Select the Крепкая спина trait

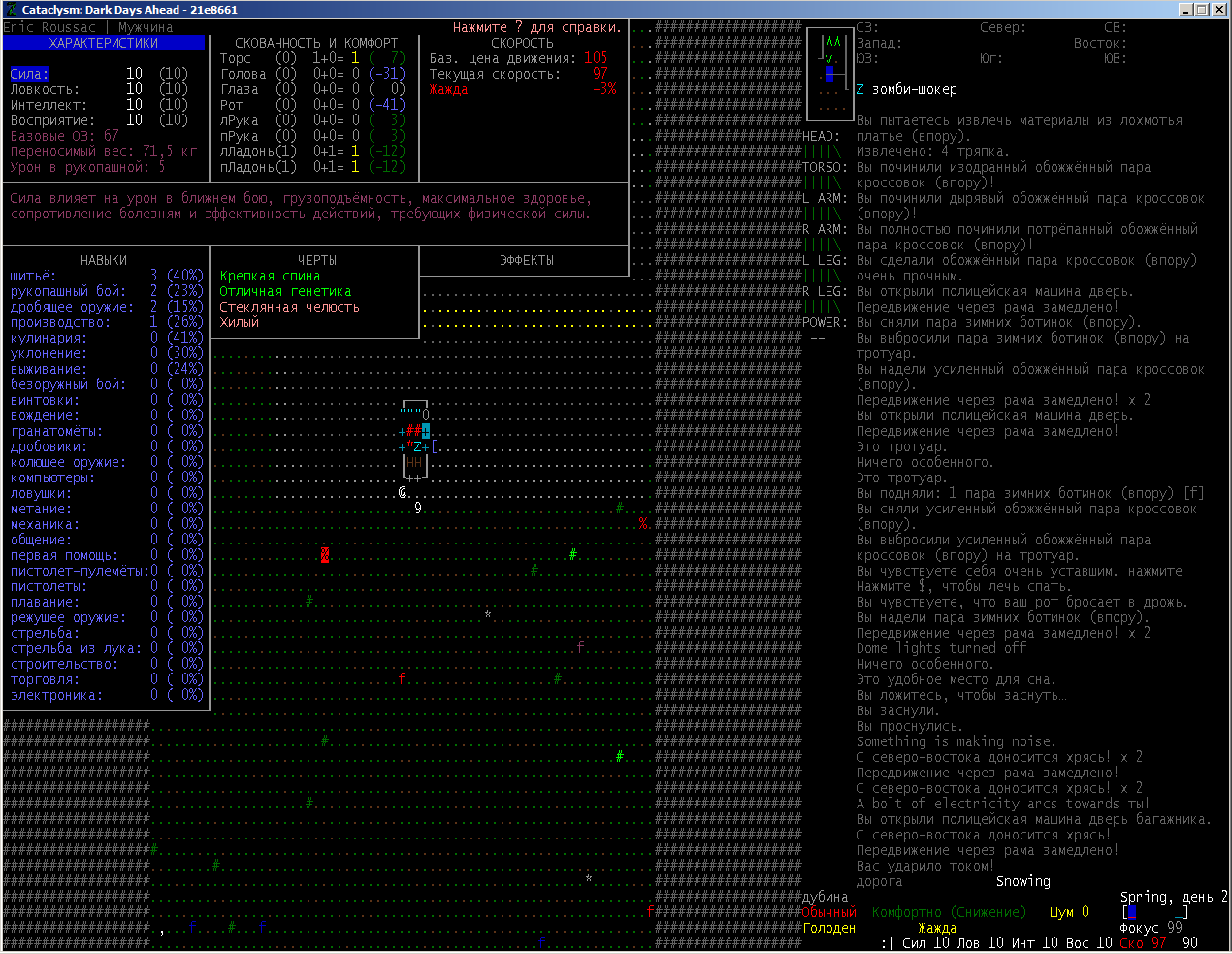[270, 276]
